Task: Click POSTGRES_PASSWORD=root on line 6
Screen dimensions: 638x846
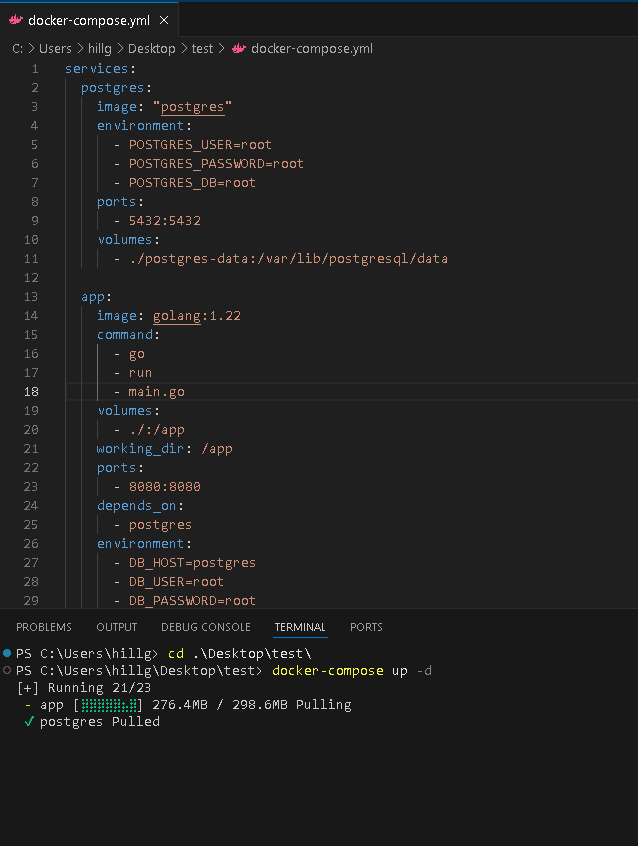Action: click(x=216, y=163)
